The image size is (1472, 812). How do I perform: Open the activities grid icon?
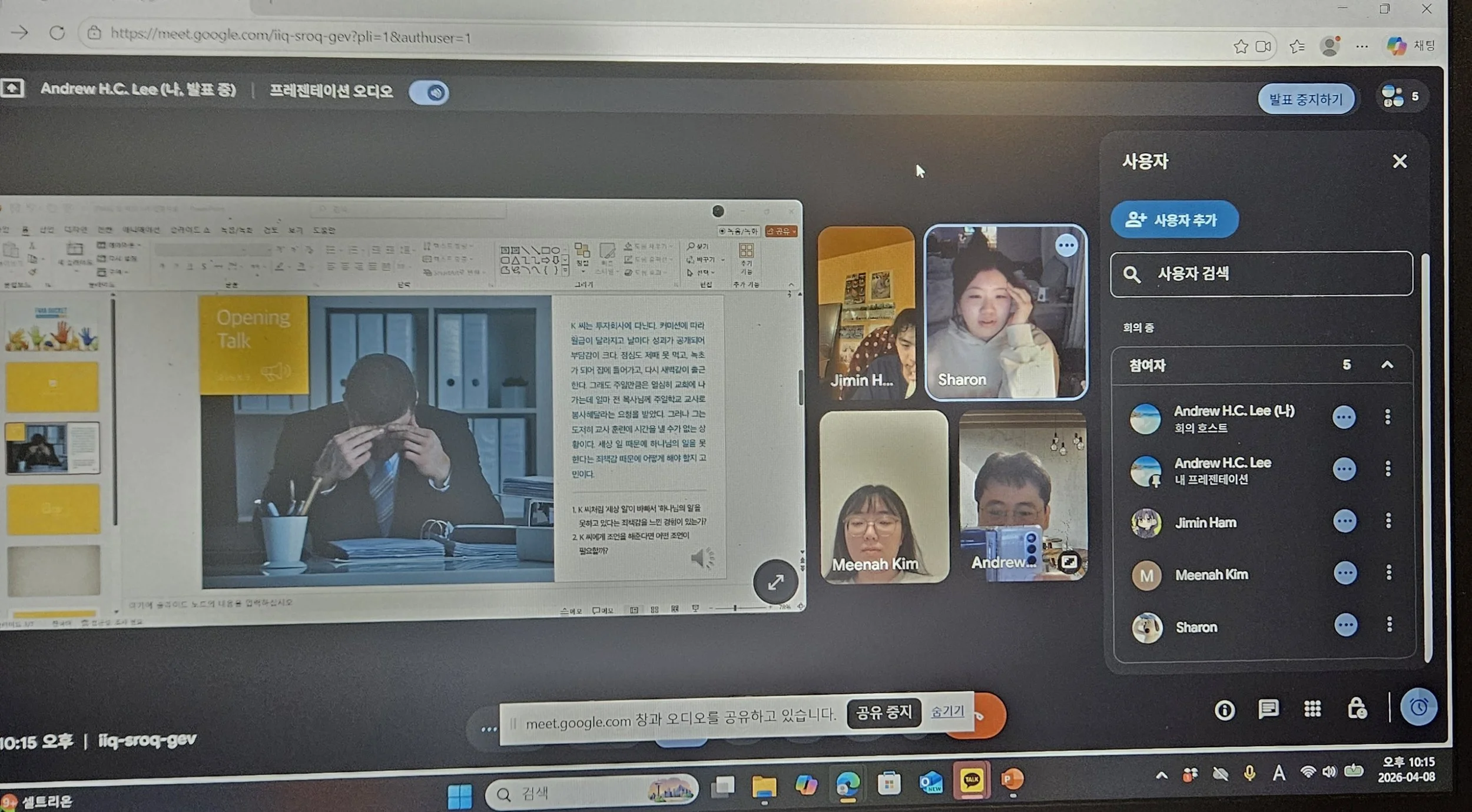click(x=1312, y=708)
